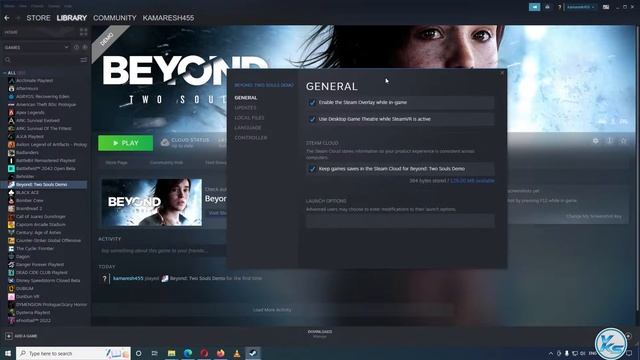
Task: Open the Language properties tab
Action: (248, 128)
